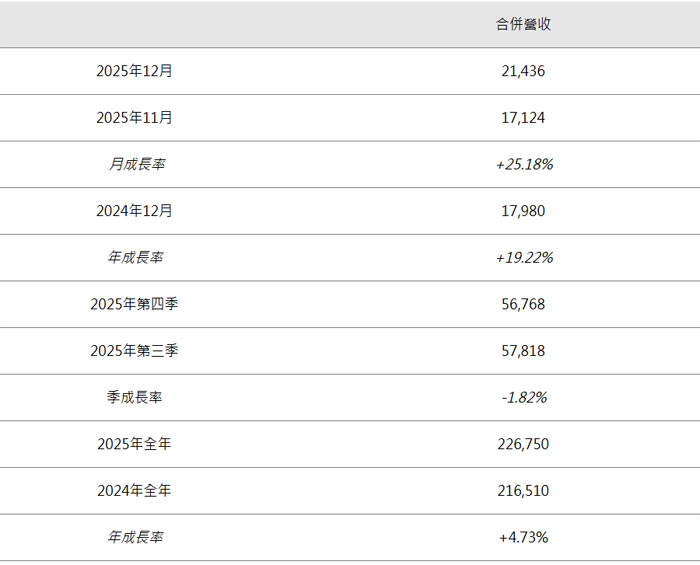This screenshot has height=565, width=700.
Task: Select the 2025年第四季 row label
Action: (135, 304)
